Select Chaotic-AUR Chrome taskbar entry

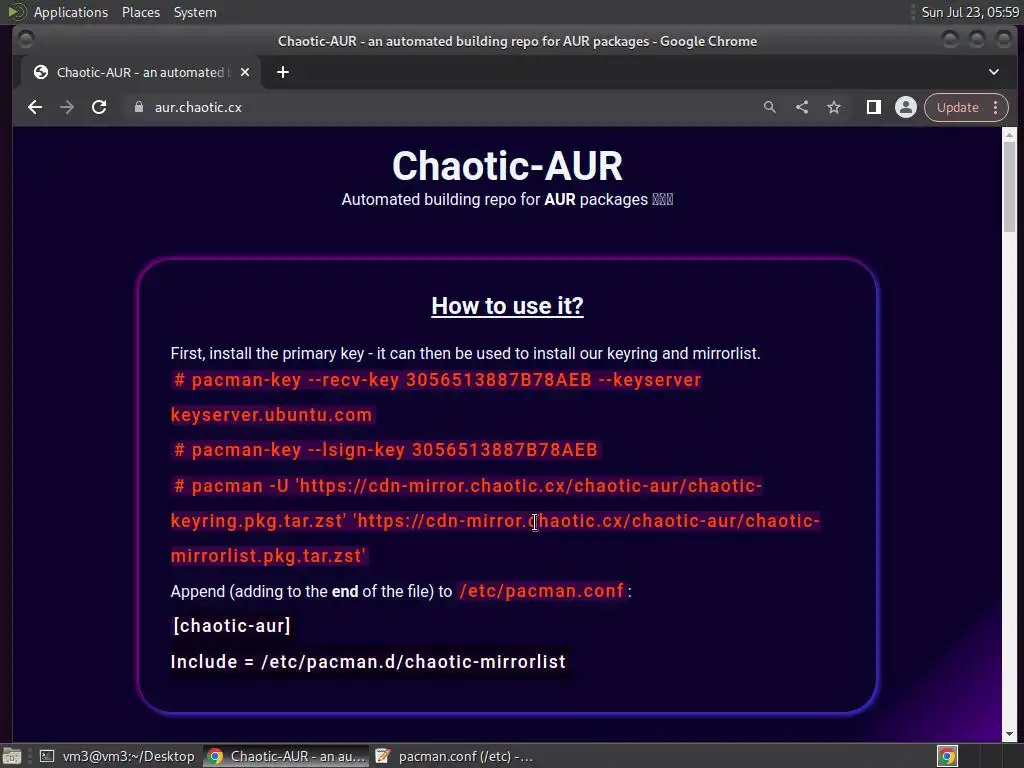click(285, 756)
